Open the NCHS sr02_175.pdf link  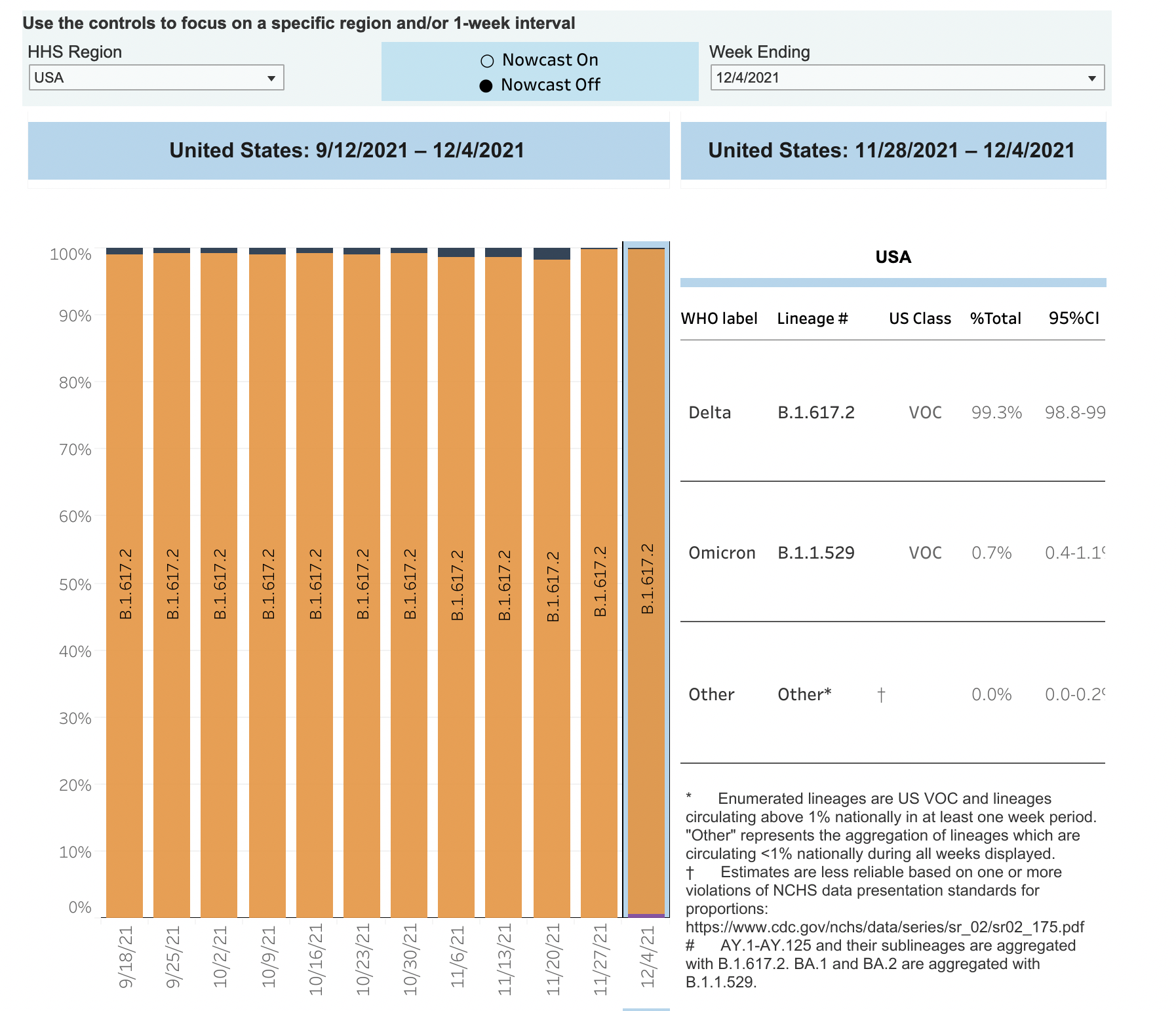[884, 927]
